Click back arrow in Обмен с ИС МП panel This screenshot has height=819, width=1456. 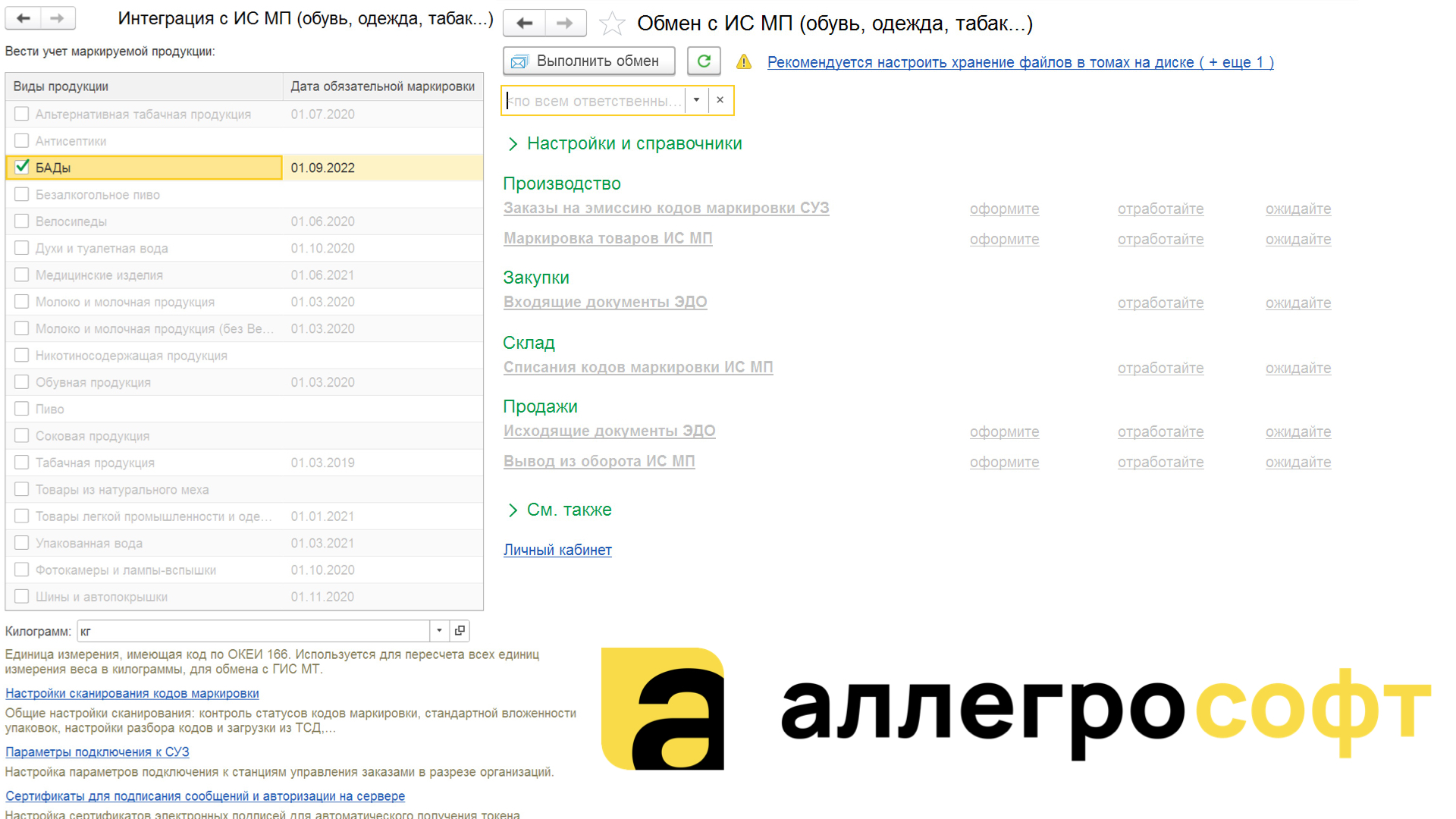(x=524, y=23)
